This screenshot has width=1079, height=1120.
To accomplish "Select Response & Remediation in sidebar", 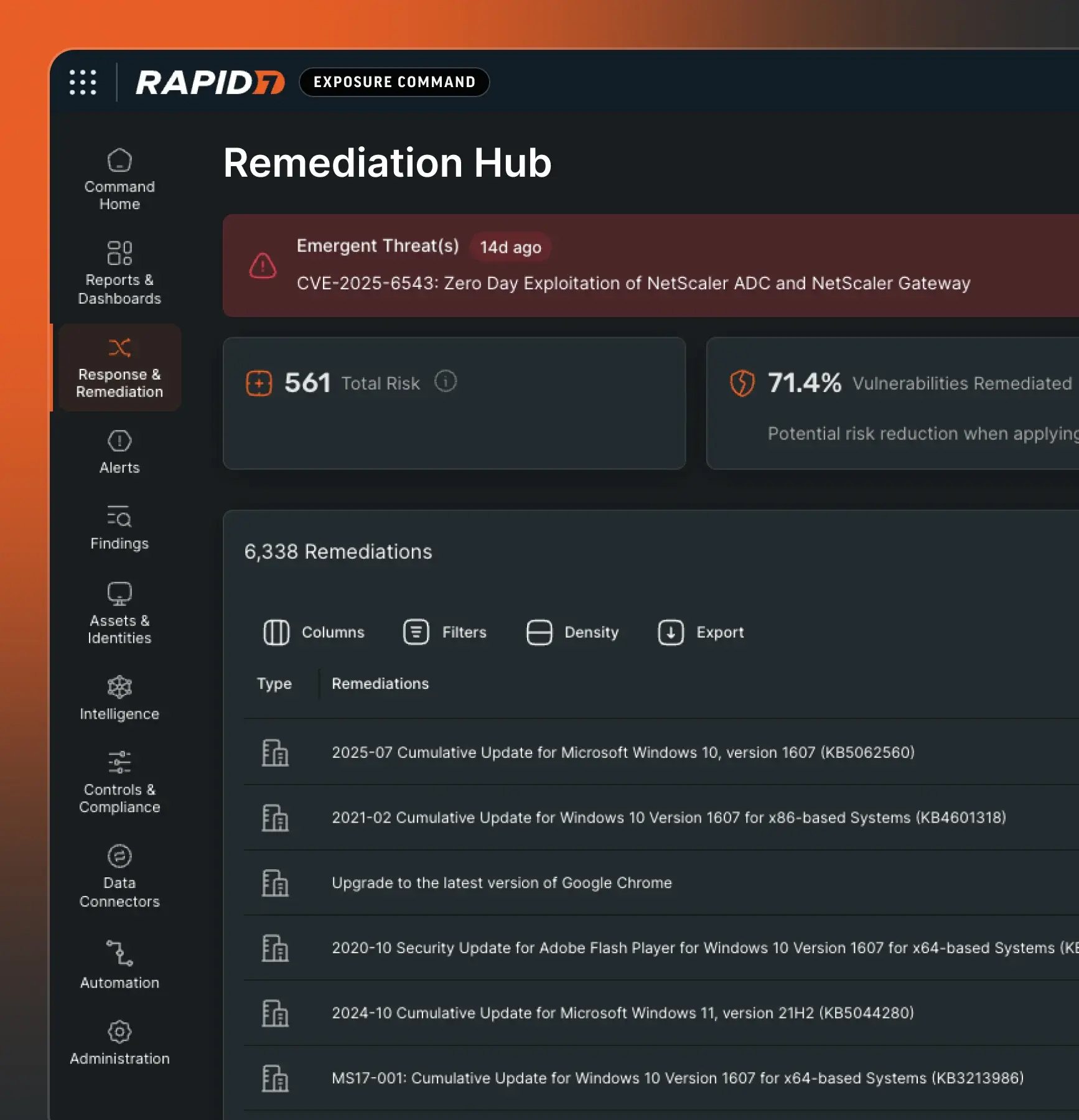I will 119,367.
